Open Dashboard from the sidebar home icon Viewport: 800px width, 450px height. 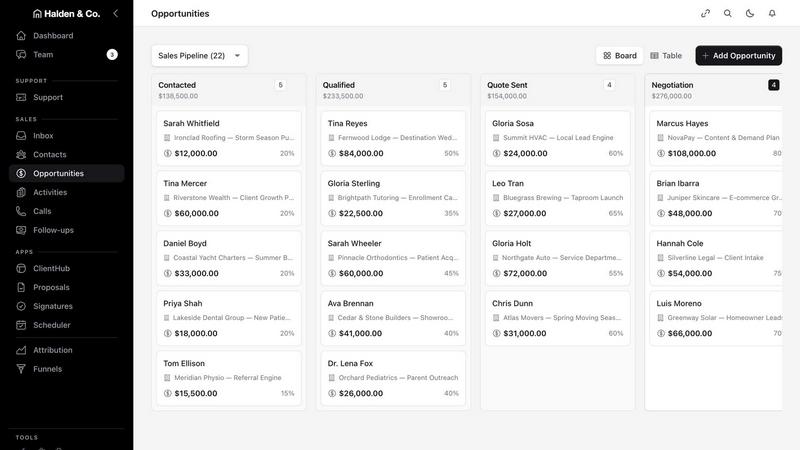[21, 35]
